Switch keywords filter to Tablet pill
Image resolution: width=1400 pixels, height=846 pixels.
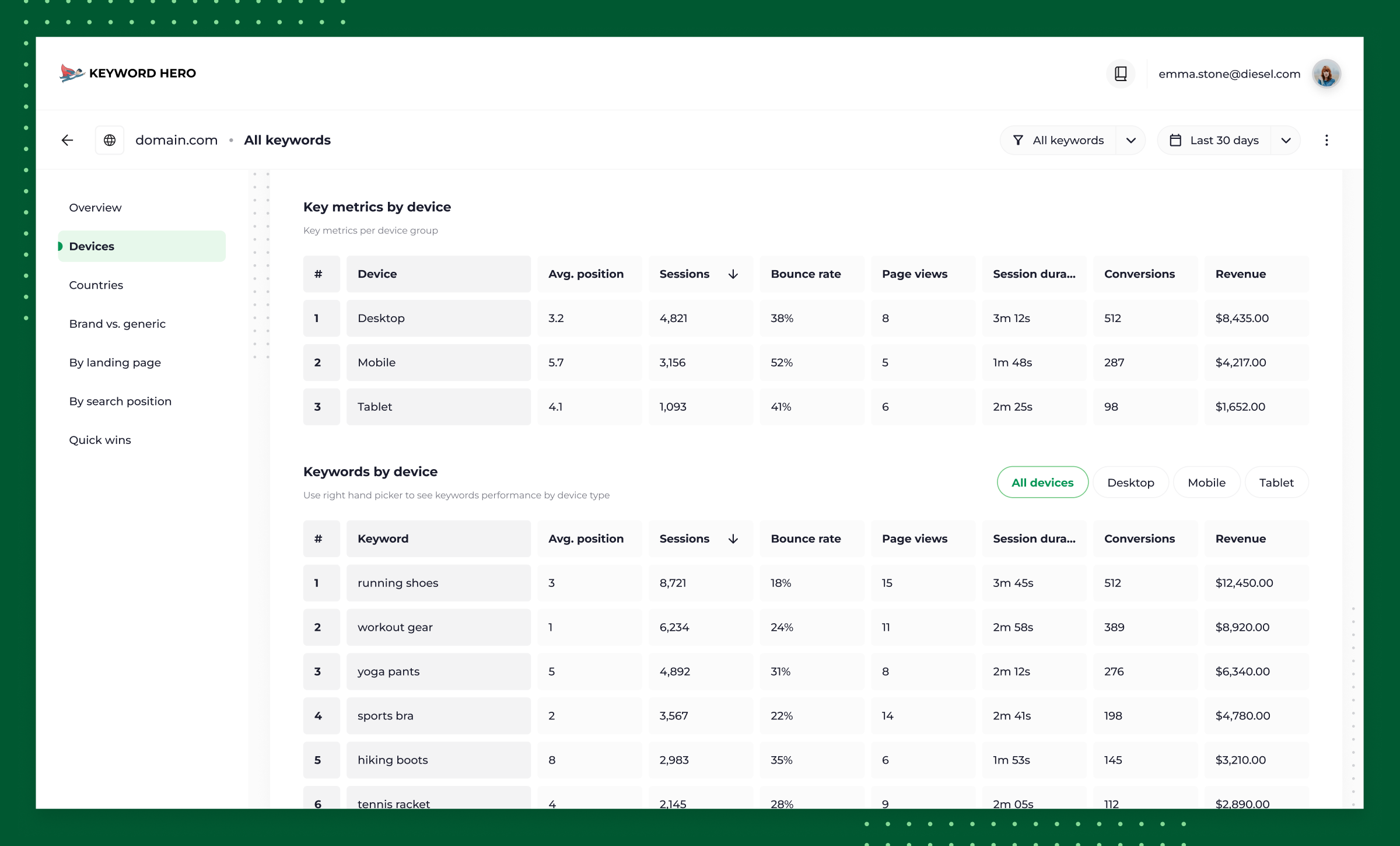point(1276,483)
